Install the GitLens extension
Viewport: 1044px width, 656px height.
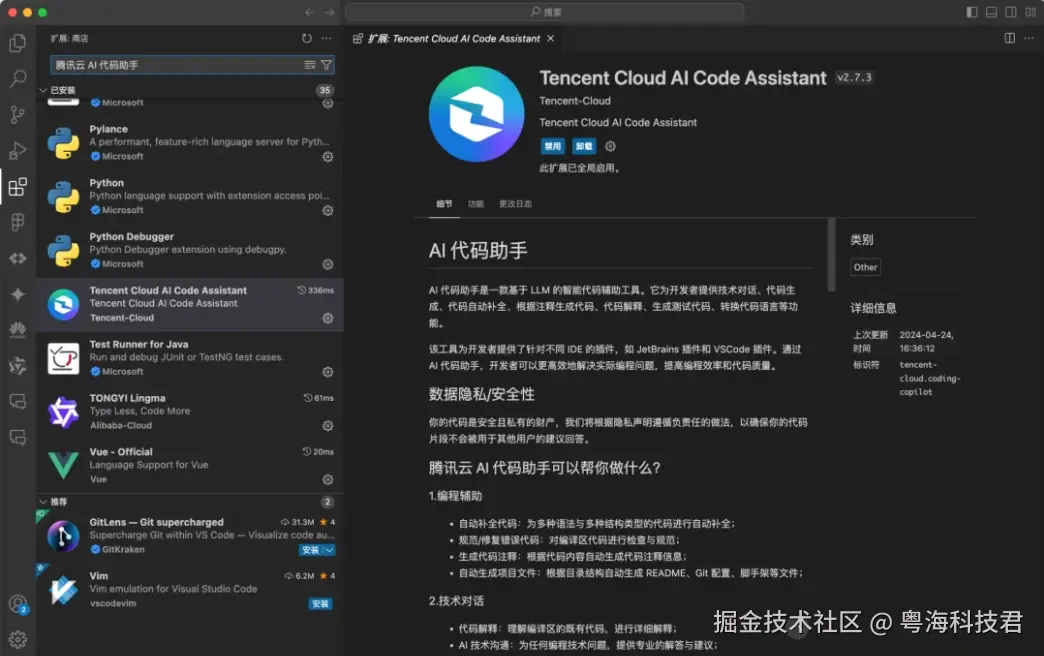(310, 550)
